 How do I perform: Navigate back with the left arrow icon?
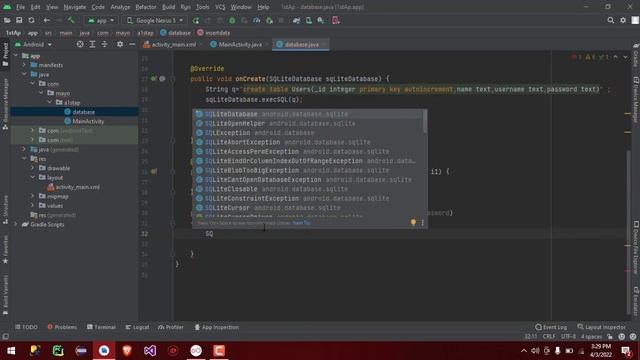pyautogui.click(x=47, y=20)
